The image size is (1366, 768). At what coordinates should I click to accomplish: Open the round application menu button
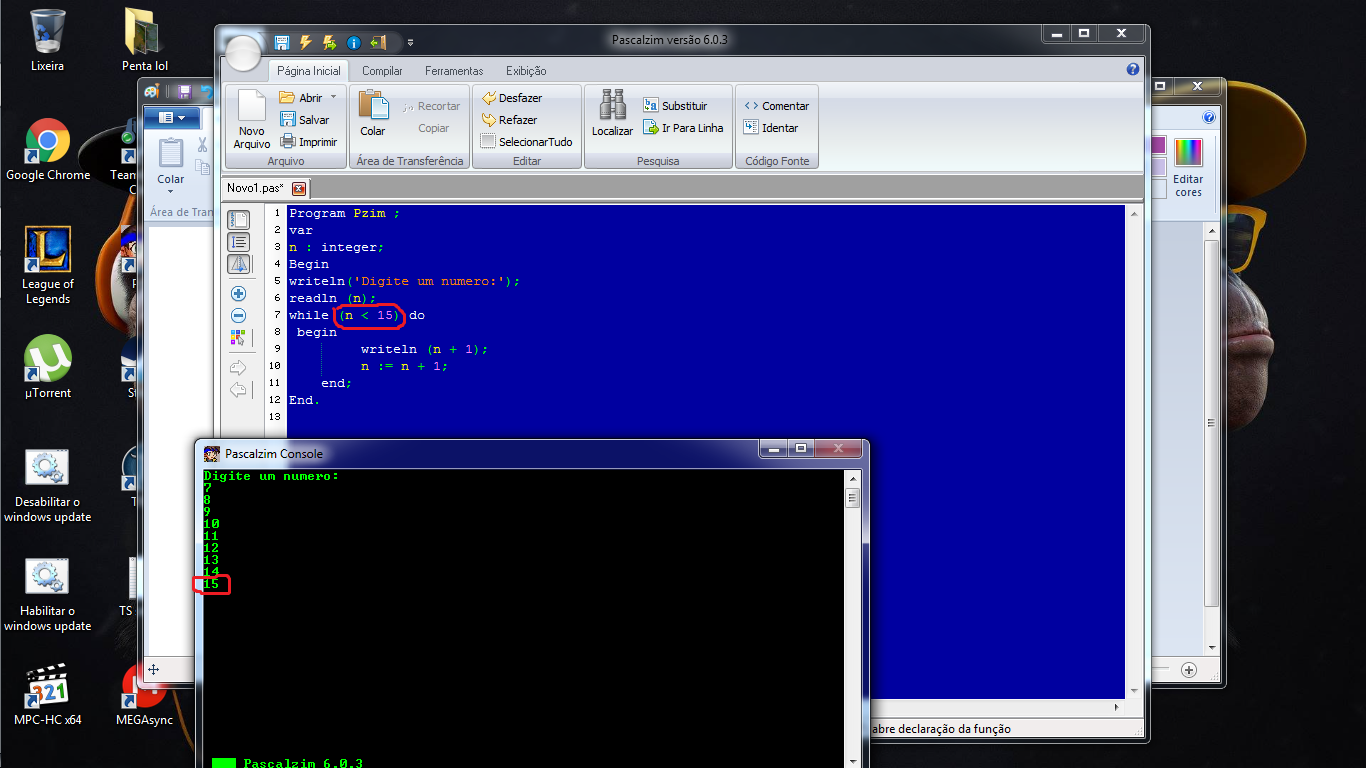tap(243, 53)
